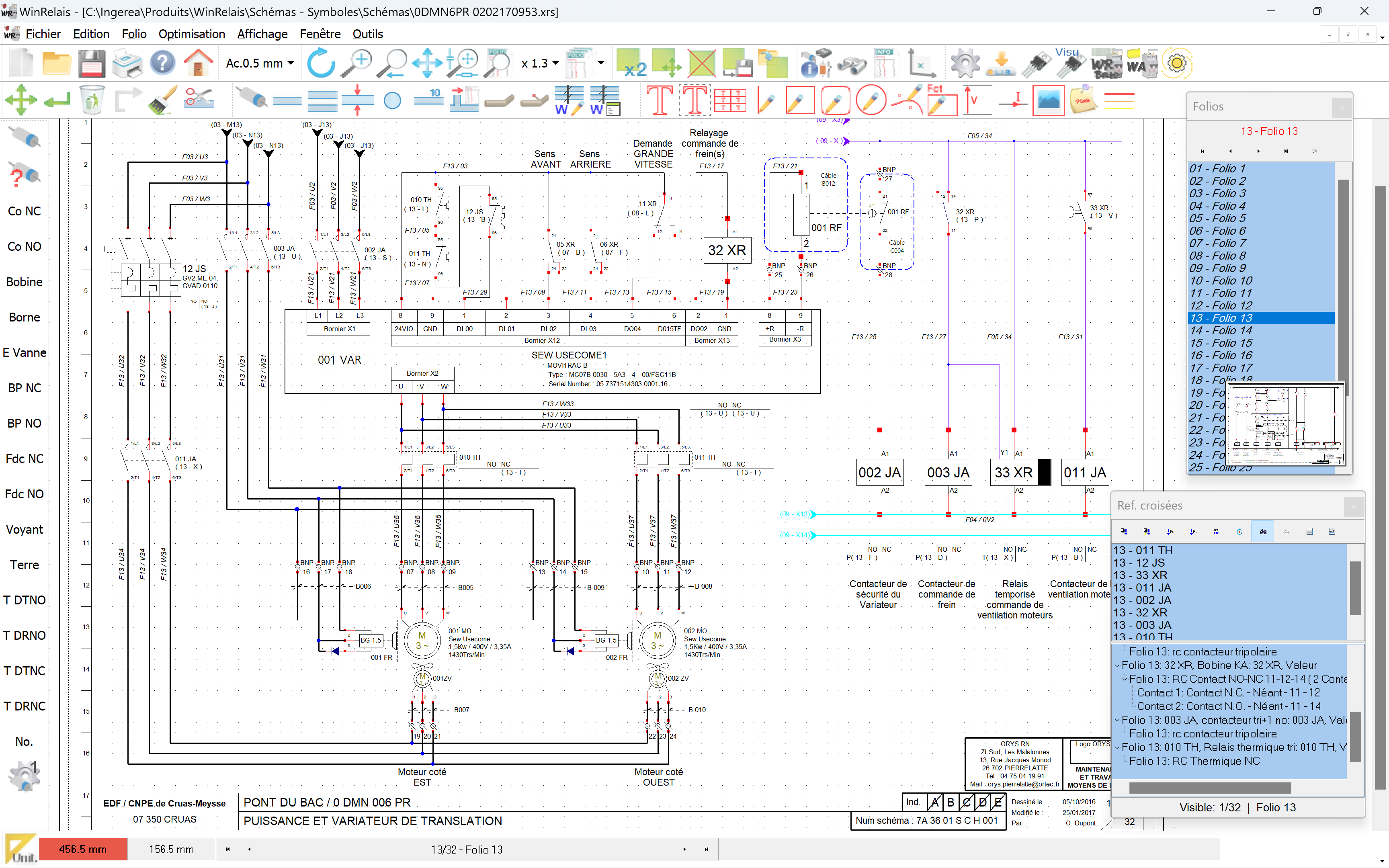1389x868 pixels.
Task: Toggle the Bobine symbol in left sidebar
Action: [x=24, y=282]
